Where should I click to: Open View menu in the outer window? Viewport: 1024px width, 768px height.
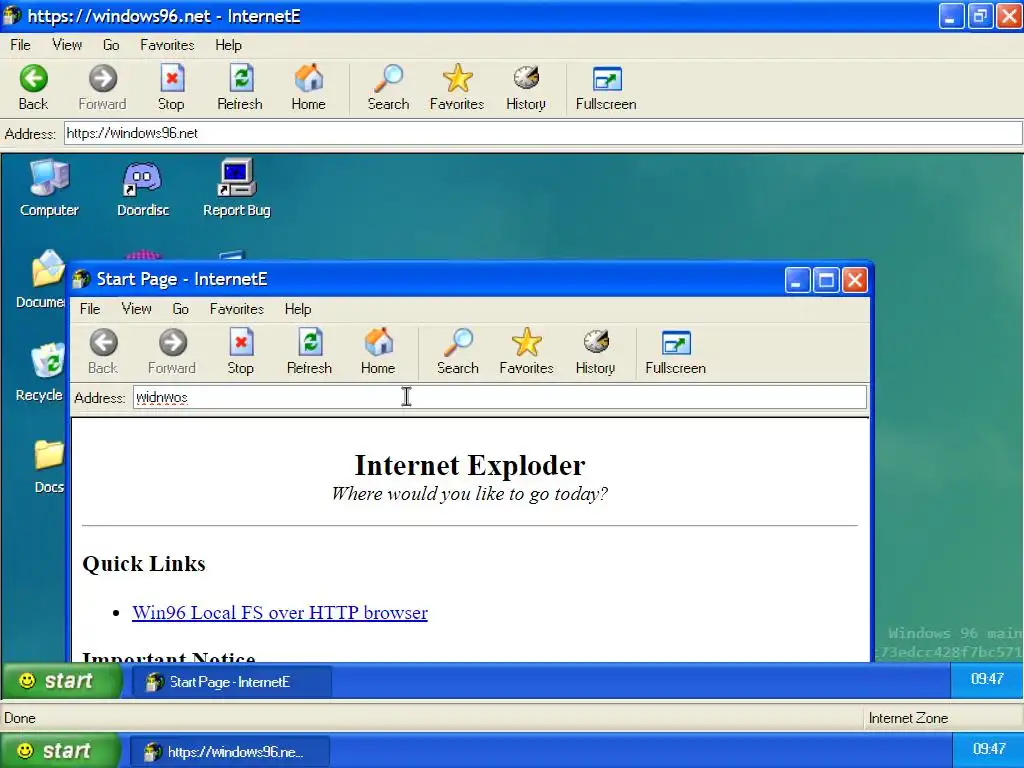click(67, 45)
